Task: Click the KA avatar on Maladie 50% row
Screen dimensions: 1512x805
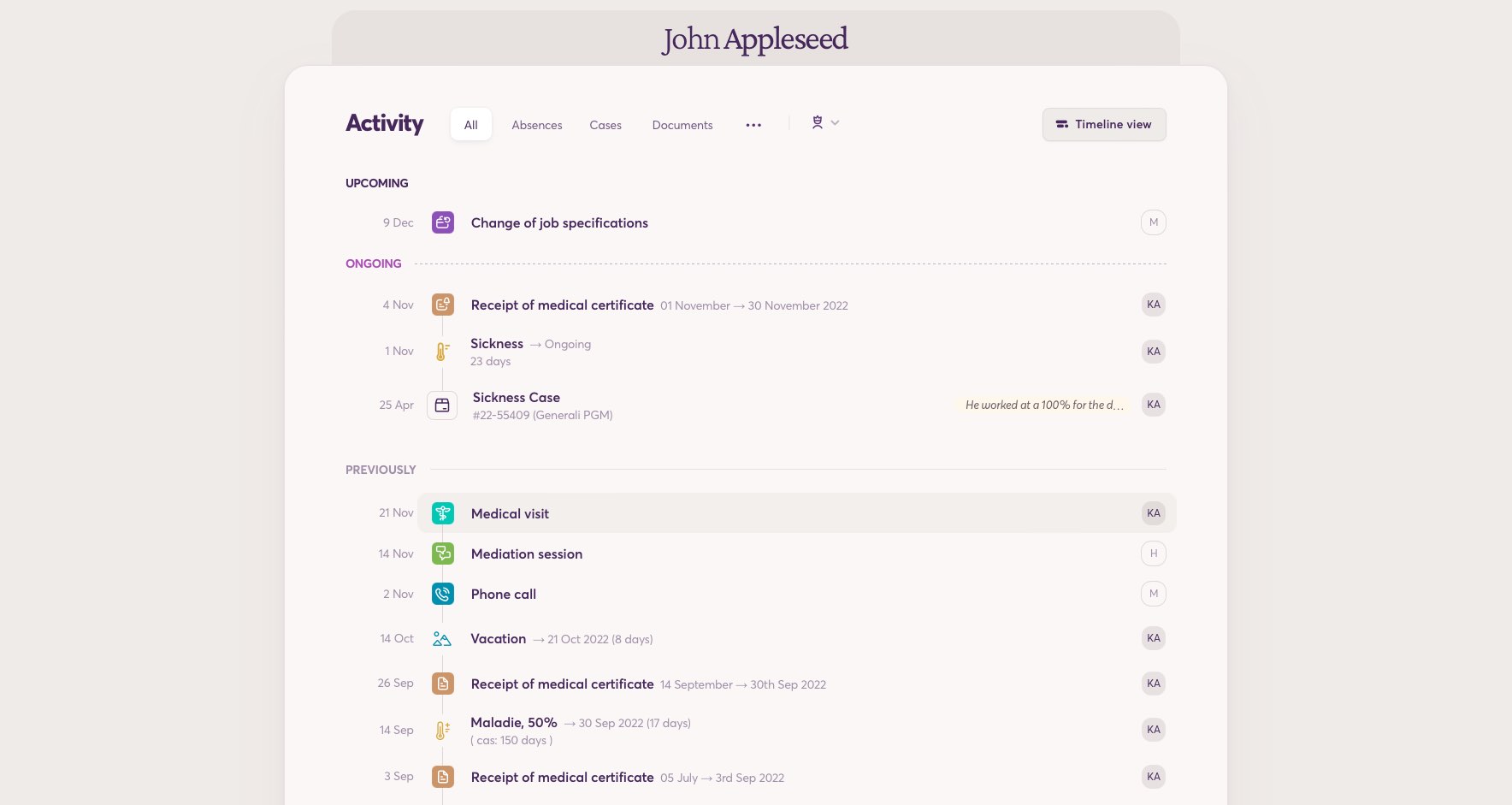Action: click(1154, 730)
